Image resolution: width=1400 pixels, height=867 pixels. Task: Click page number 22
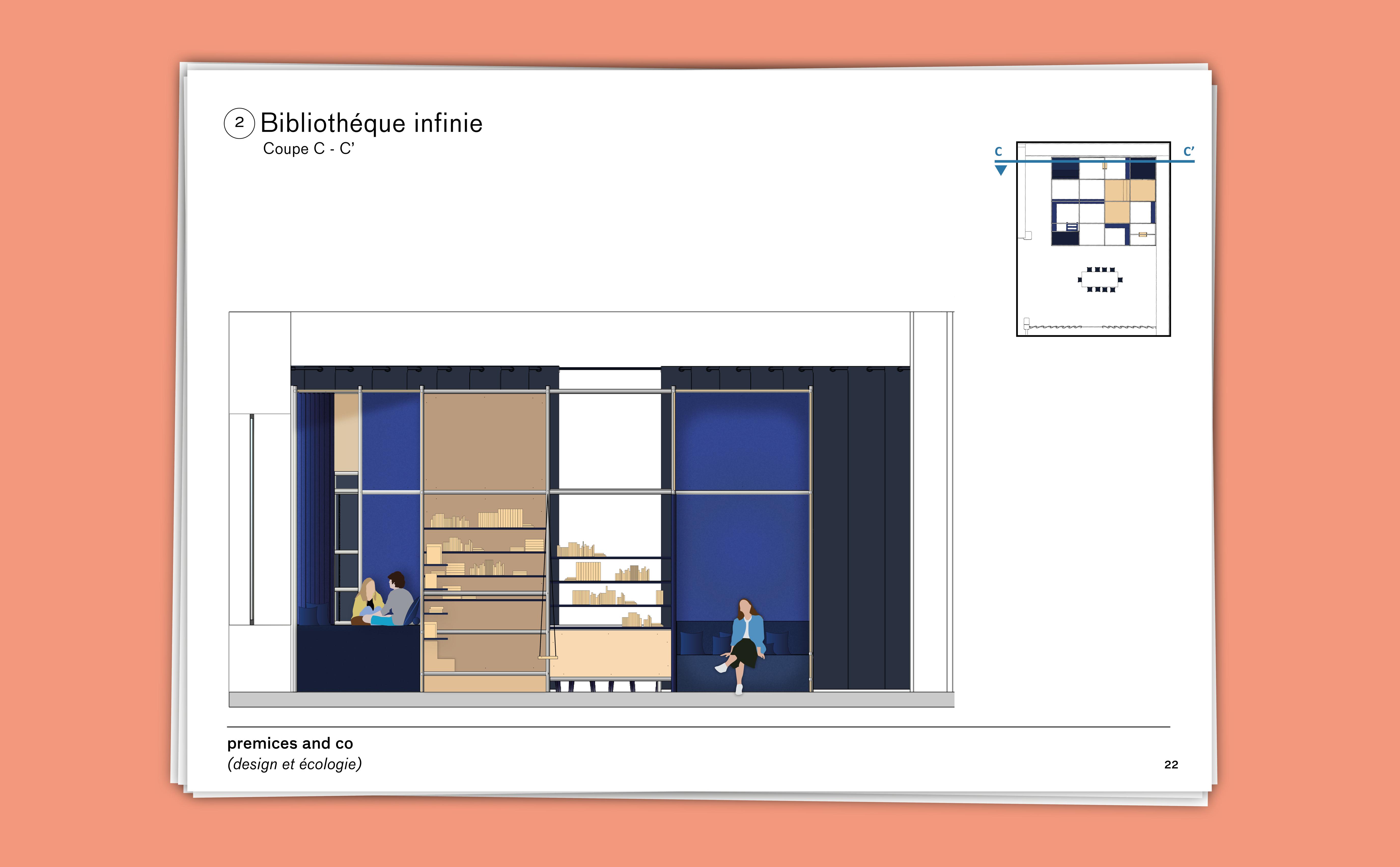[x=1171, y=764]
